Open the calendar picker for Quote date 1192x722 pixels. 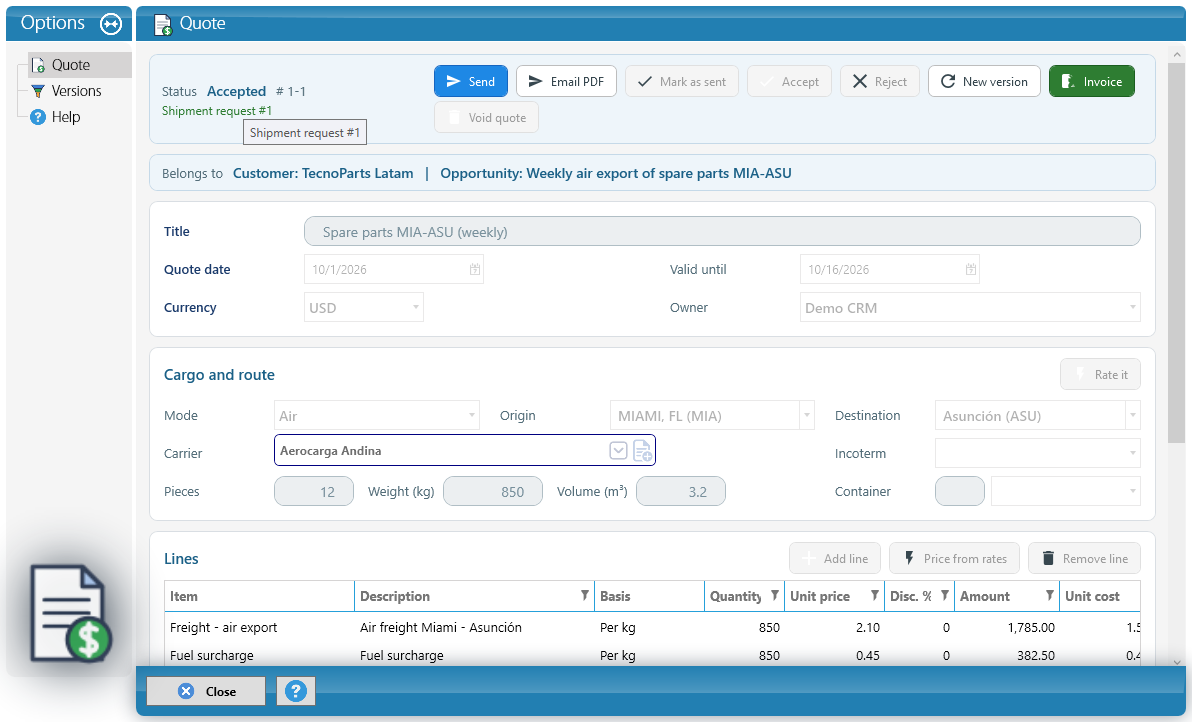(474, 269)
